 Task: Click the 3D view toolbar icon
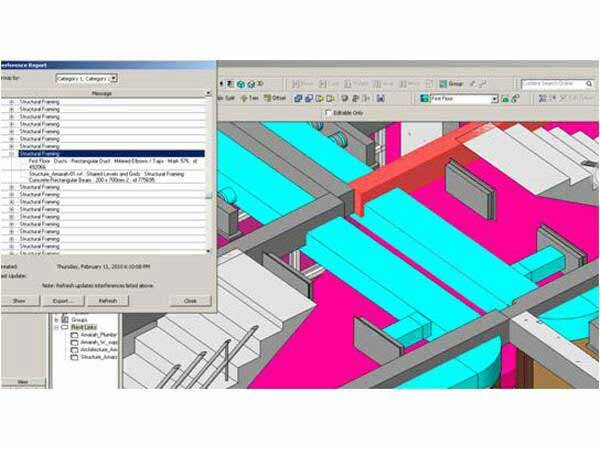[260, 83]
